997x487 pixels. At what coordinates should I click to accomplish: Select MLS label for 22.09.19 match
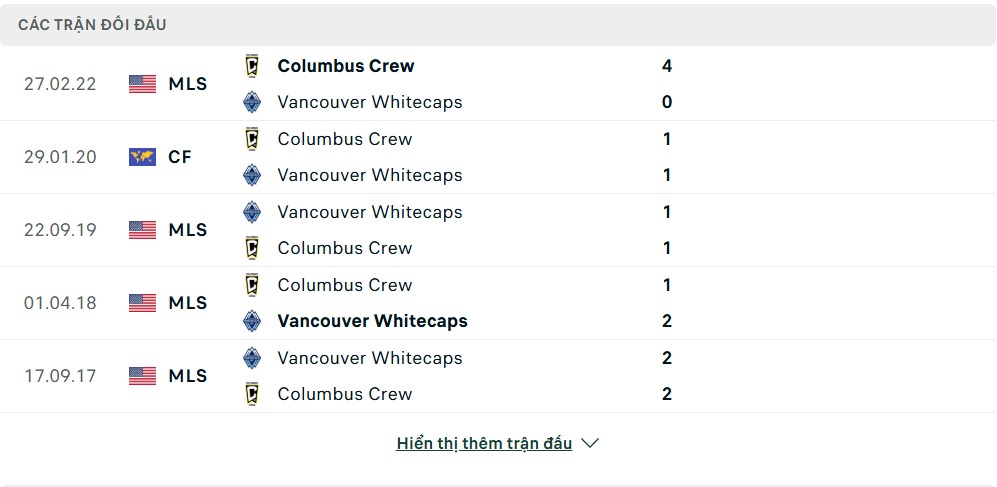[x=188, y=230]
